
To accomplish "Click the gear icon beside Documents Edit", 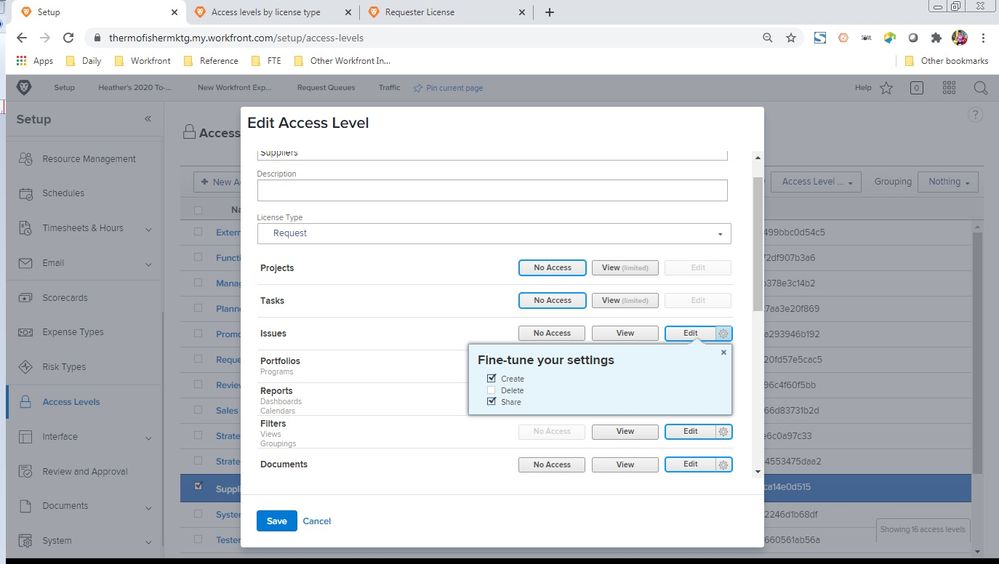I will pos(724,465).
